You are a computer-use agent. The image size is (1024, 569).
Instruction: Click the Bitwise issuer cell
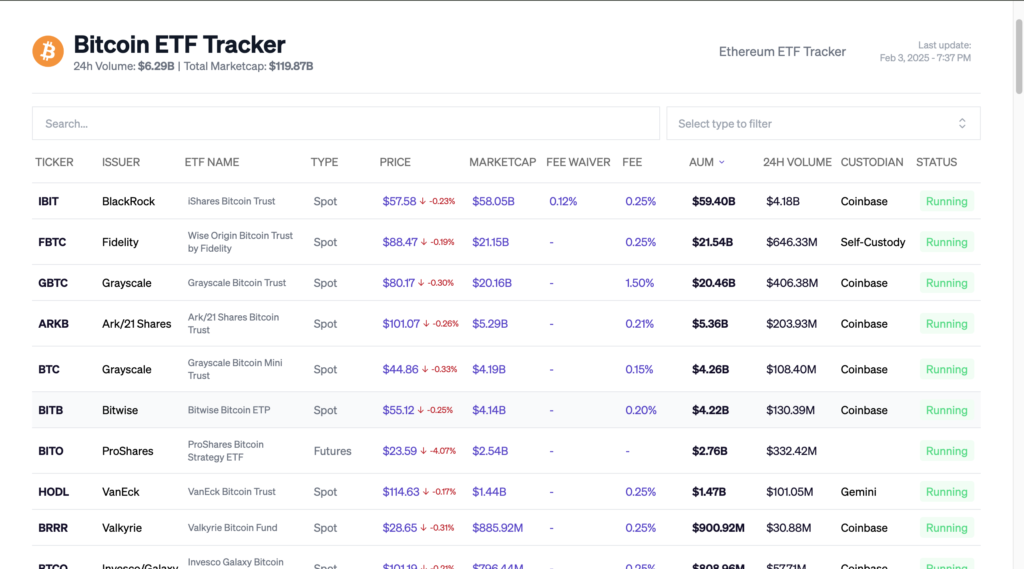(120, 410)
